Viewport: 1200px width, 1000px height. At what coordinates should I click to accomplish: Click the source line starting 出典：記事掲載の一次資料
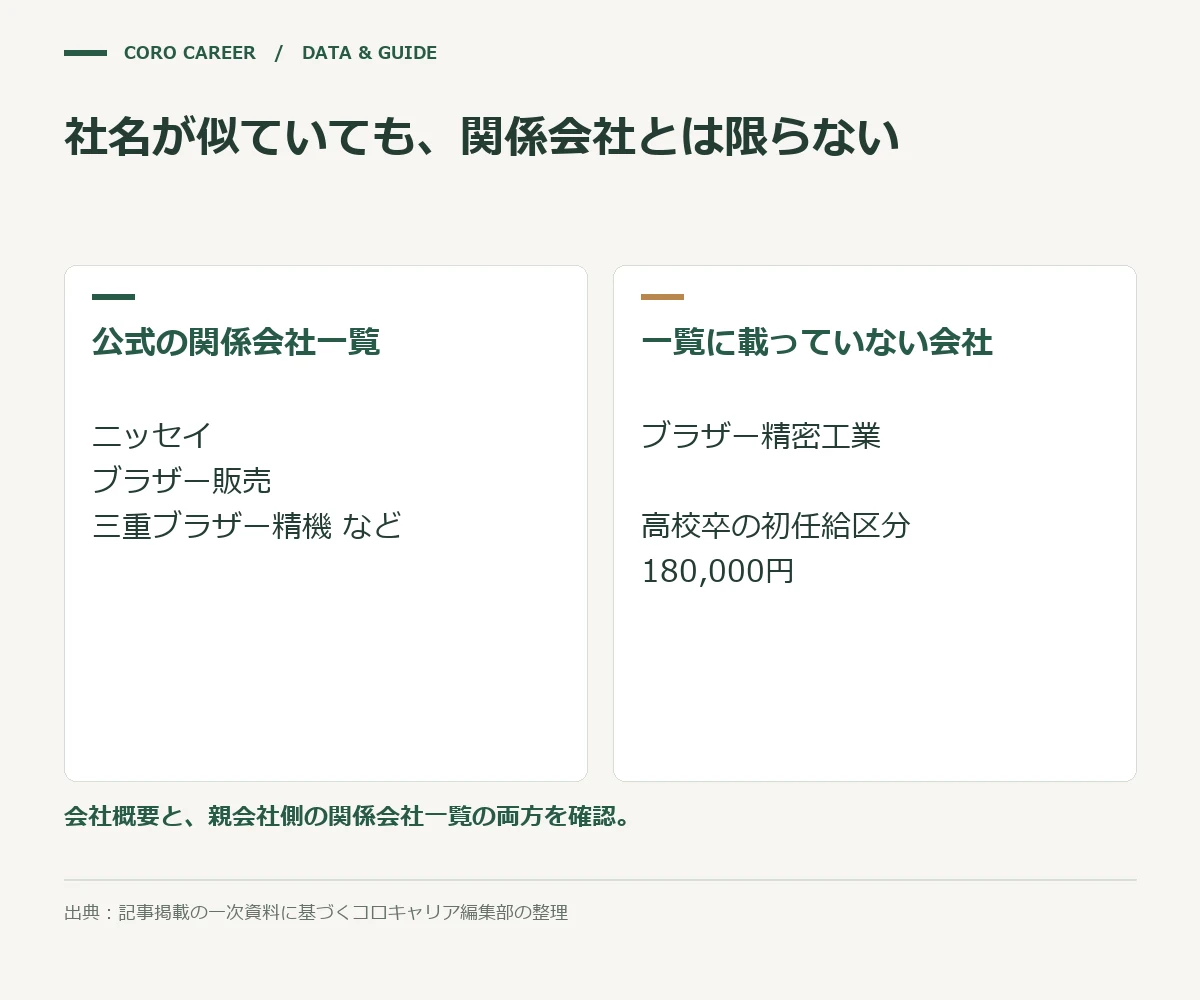pos(316,912)
